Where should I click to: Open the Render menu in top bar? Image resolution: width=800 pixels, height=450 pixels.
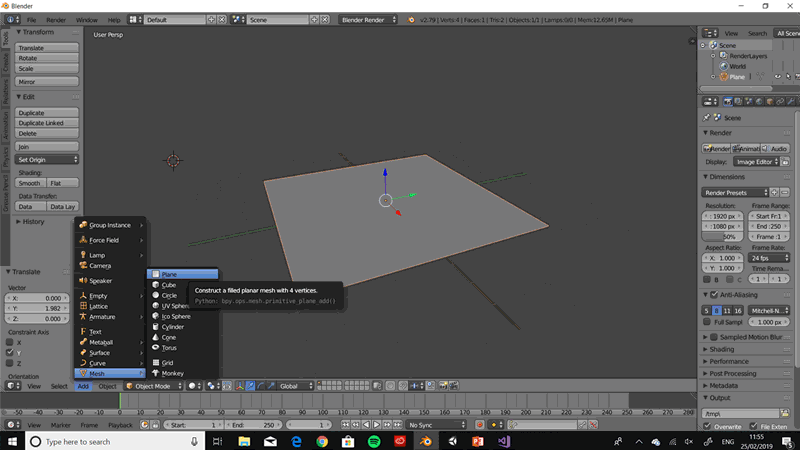pyautogui.click(x=56, y=20)
